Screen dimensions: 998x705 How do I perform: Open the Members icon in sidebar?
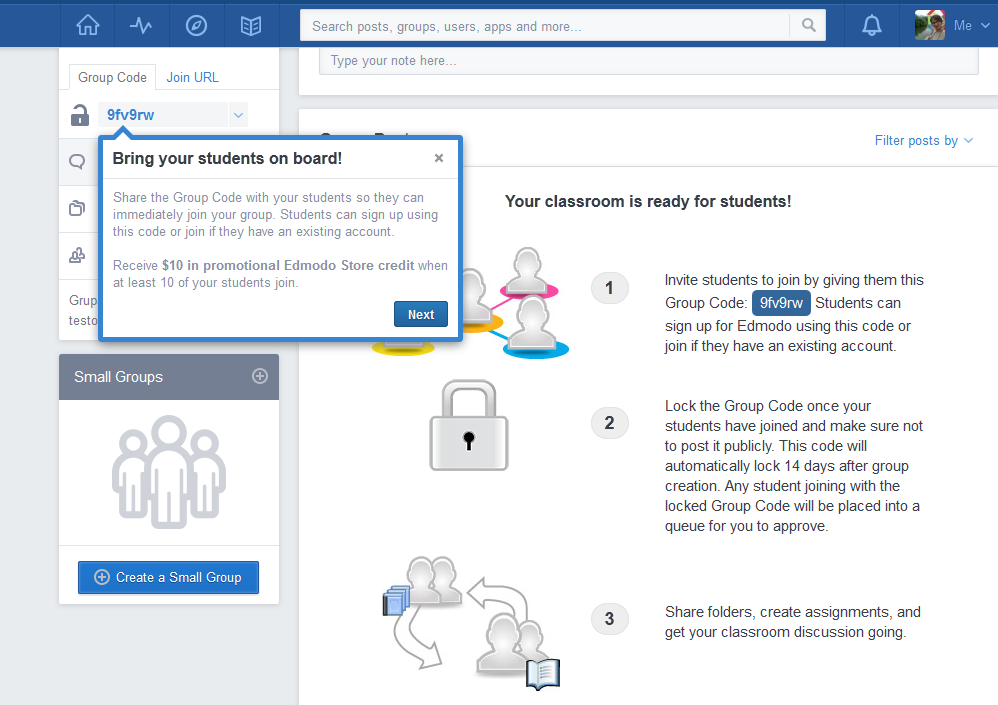(77, 256)
